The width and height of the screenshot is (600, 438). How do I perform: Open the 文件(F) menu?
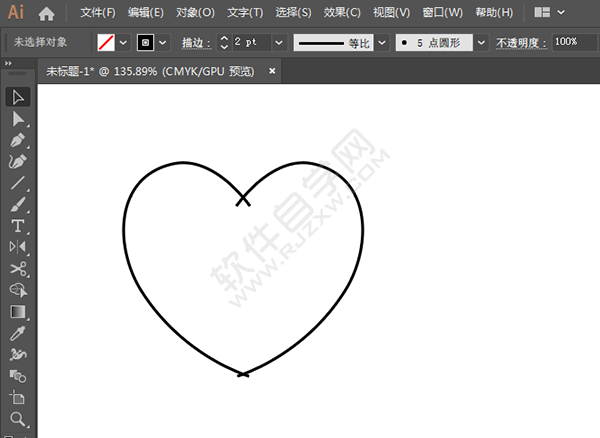coord(98,13)
